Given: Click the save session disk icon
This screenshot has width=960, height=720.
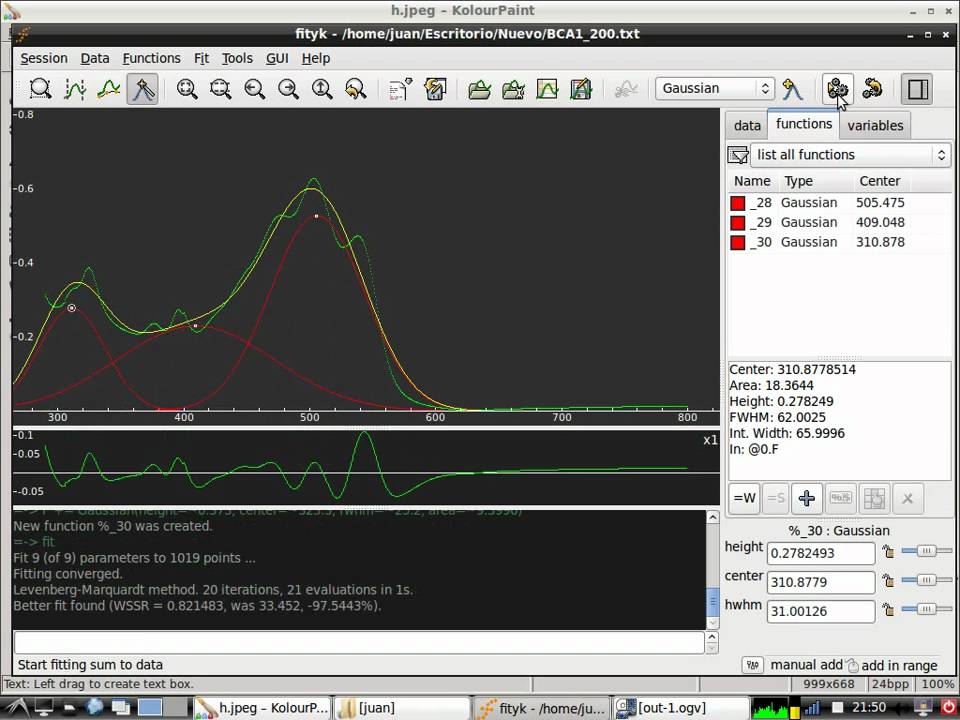Looking at the screenshot, I should pos(435,89).
